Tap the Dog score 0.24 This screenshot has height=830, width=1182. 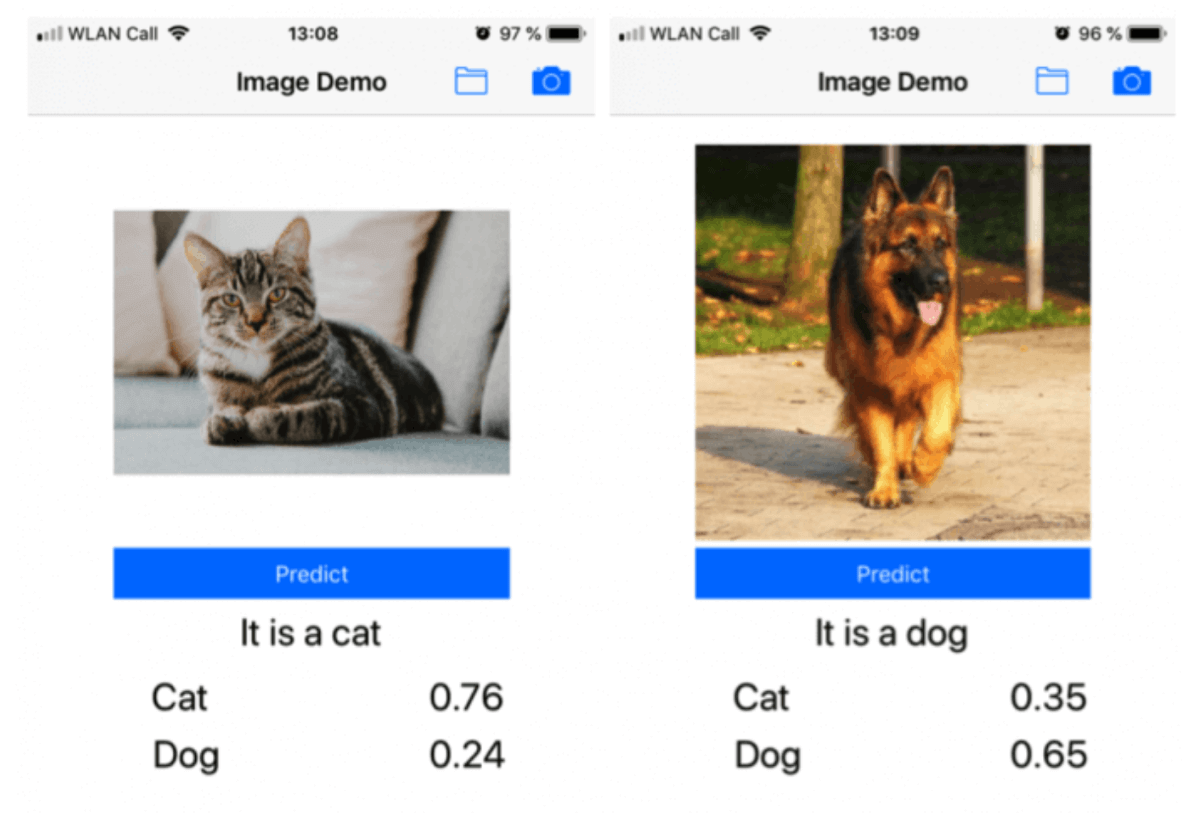467,755
